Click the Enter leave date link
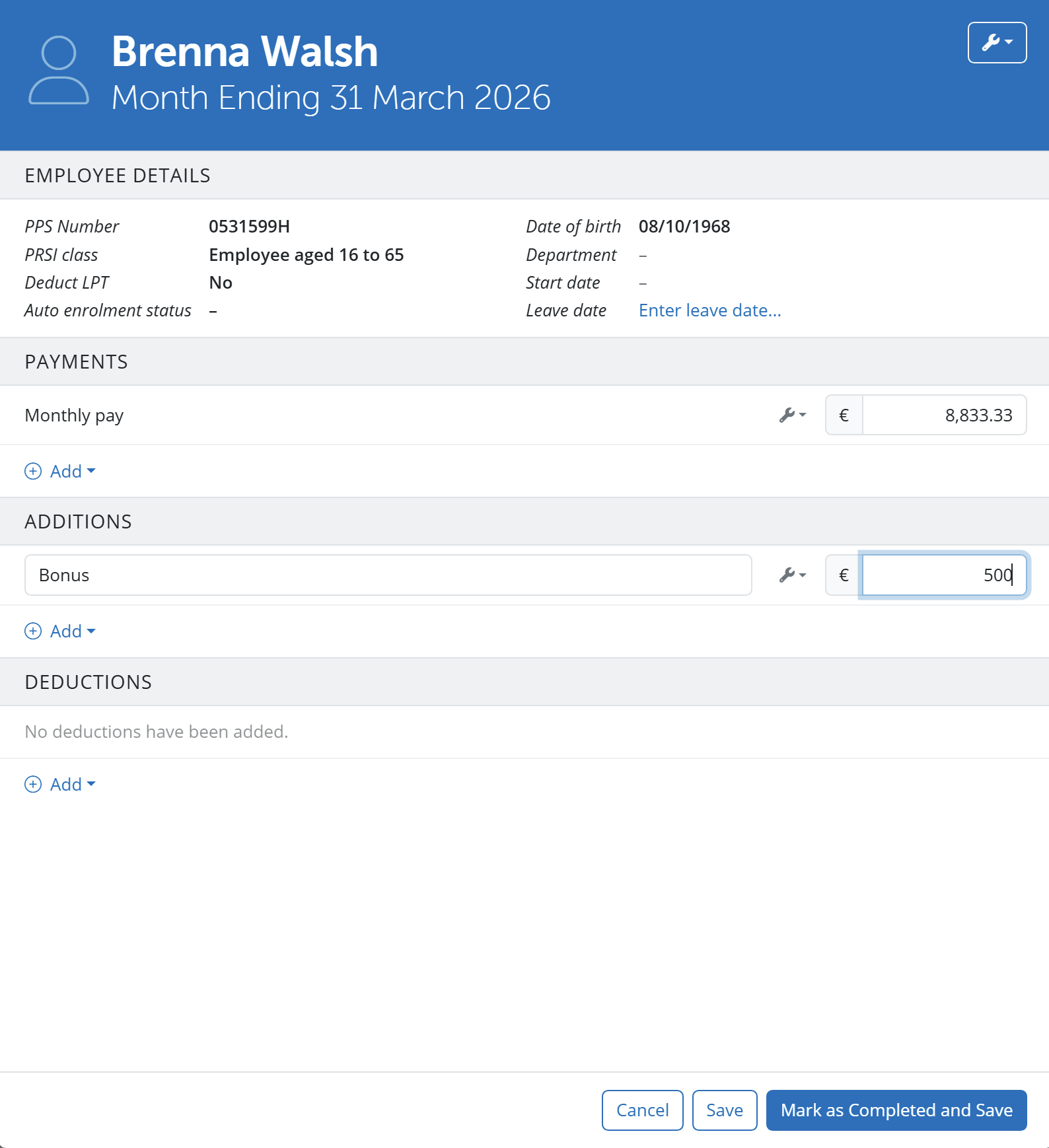 709,310
